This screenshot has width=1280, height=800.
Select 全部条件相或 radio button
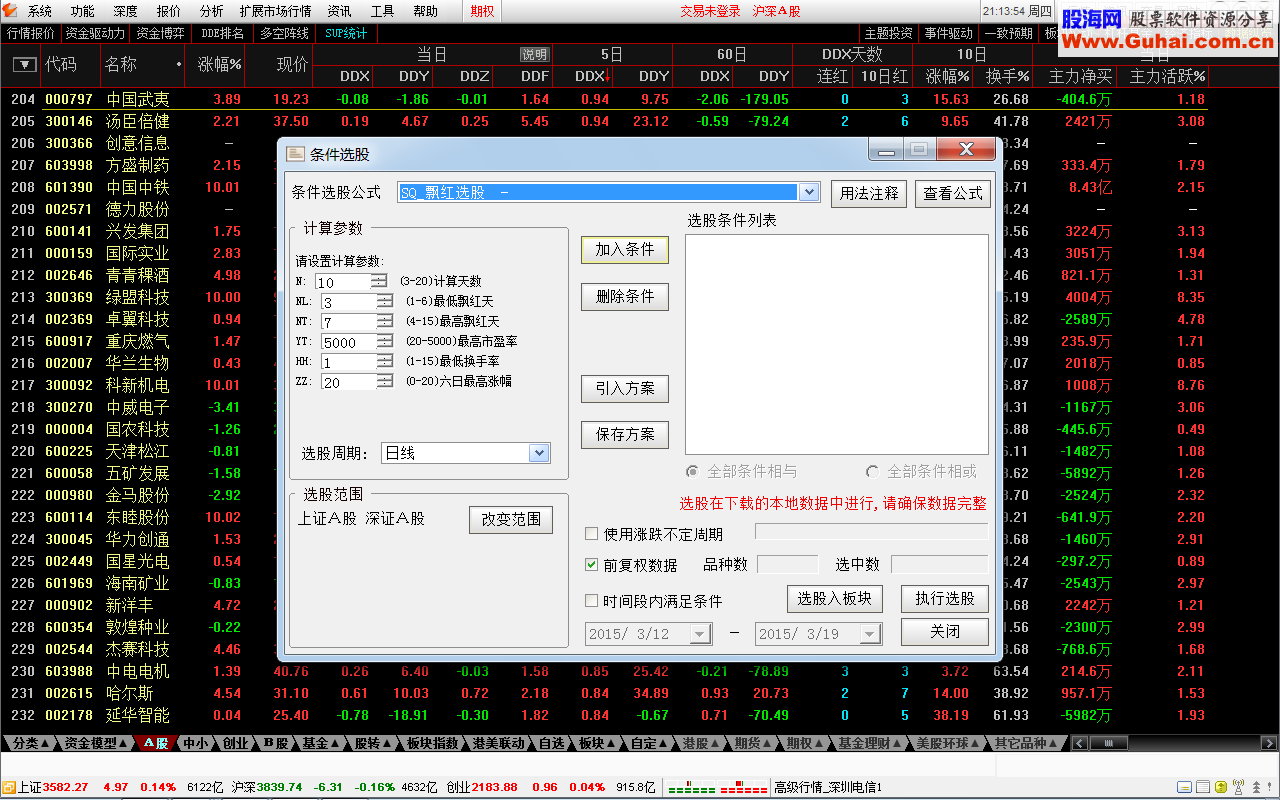(872, 471)
